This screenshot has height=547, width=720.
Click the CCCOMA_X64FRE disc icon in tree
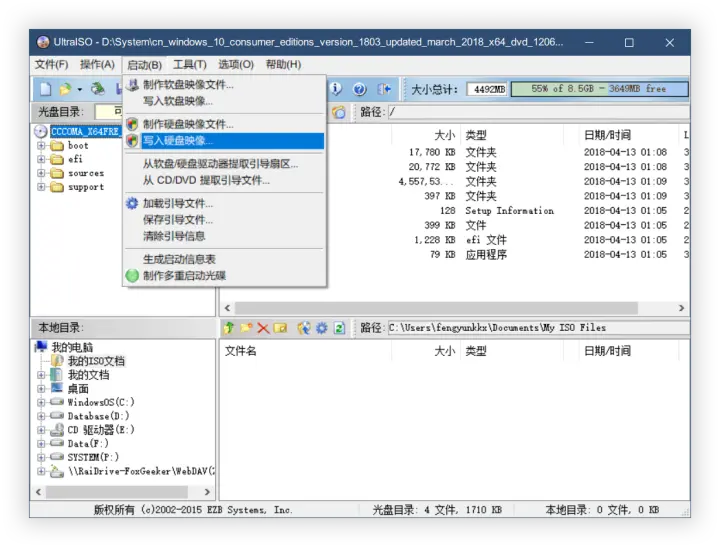[x=40, y=132]
